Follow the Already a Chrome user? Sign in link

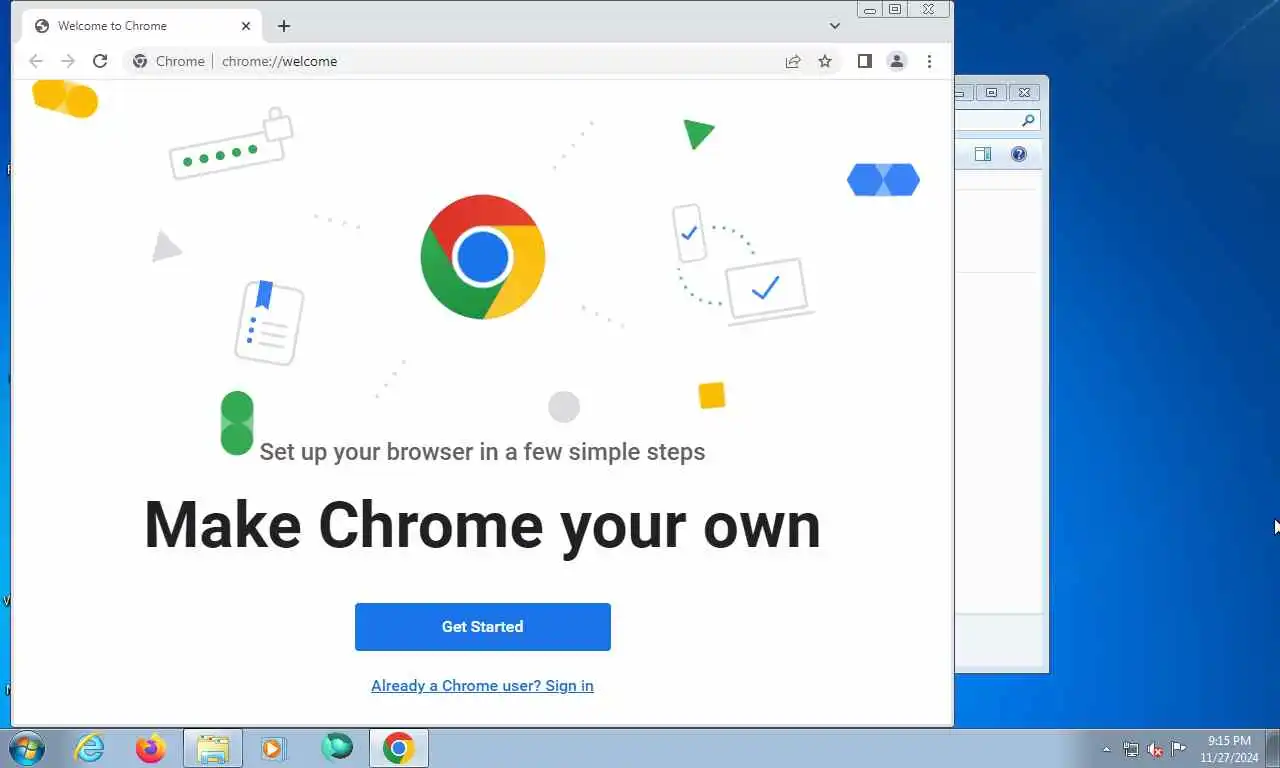point(482,686)
